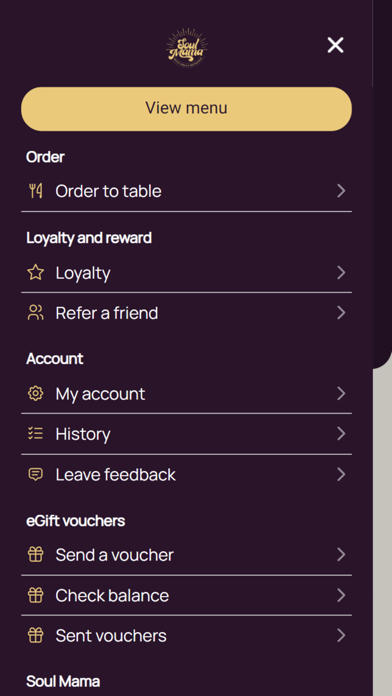Click the fork and knife Order to table icon
This screenshot has height=696, width=392.
36,191
